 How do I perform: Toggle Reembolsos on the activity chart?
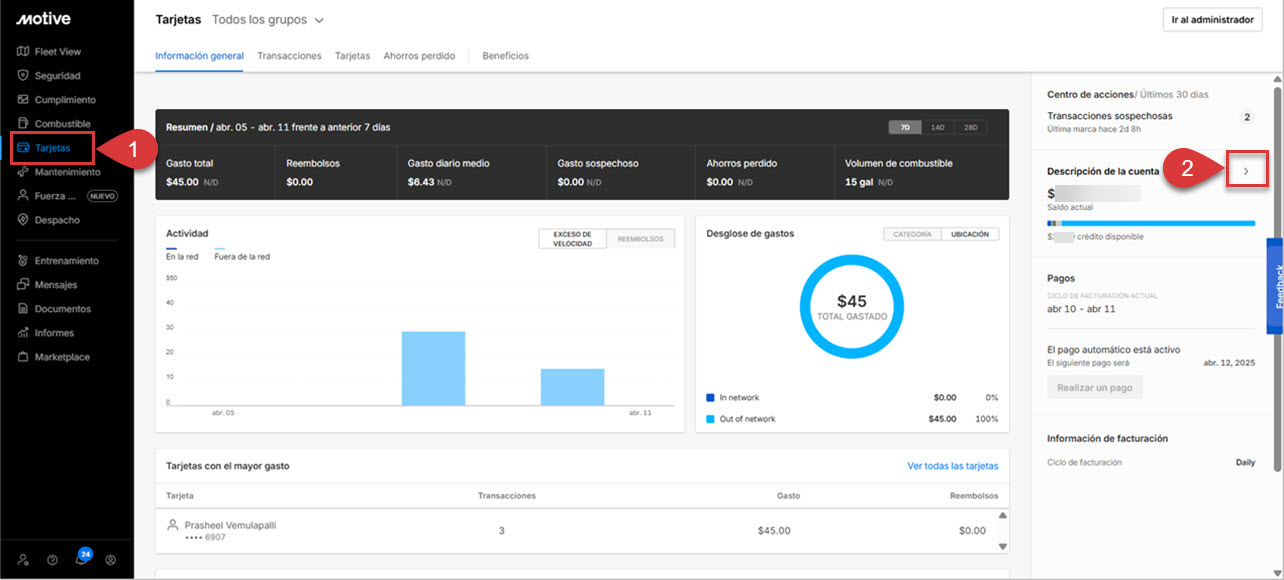coord(638,240)
